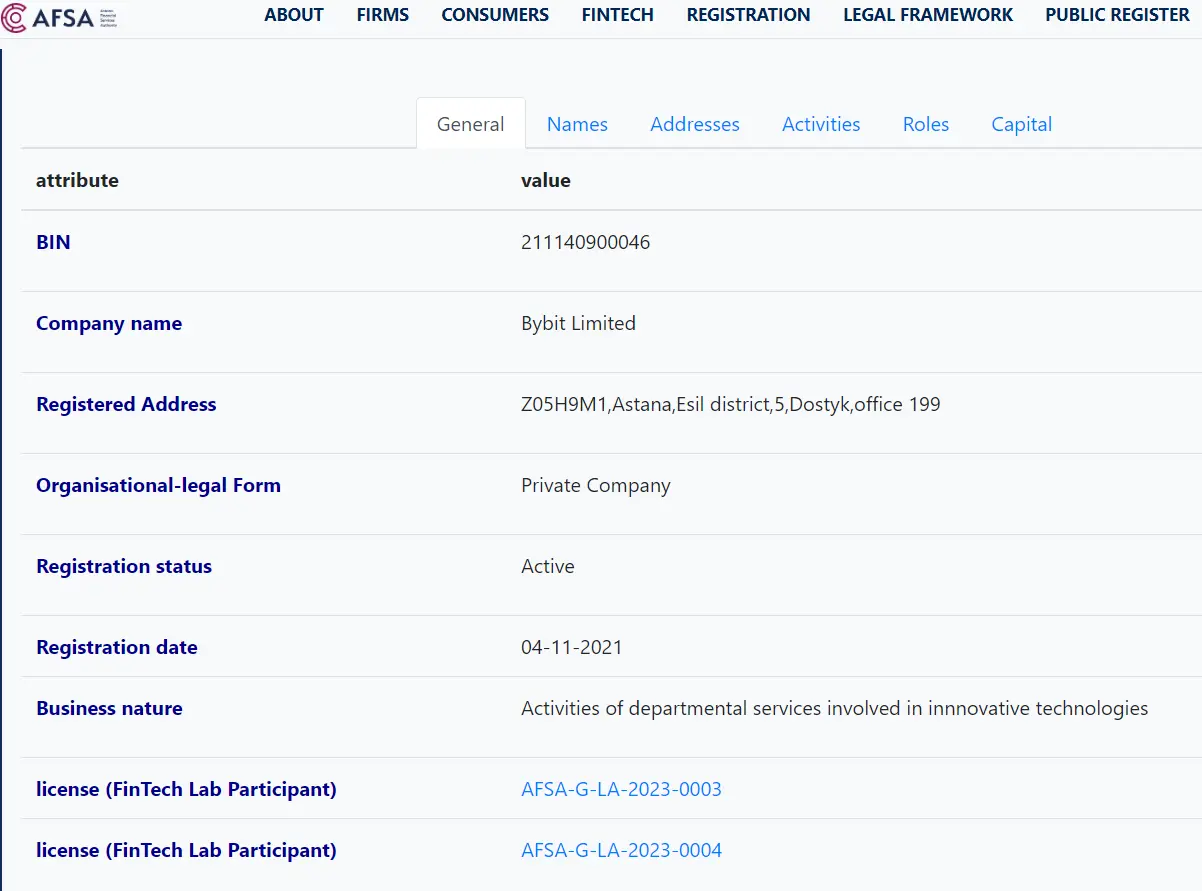
Task: Open the PUBLIC REGISTER menu
Action: [1118, 15]
